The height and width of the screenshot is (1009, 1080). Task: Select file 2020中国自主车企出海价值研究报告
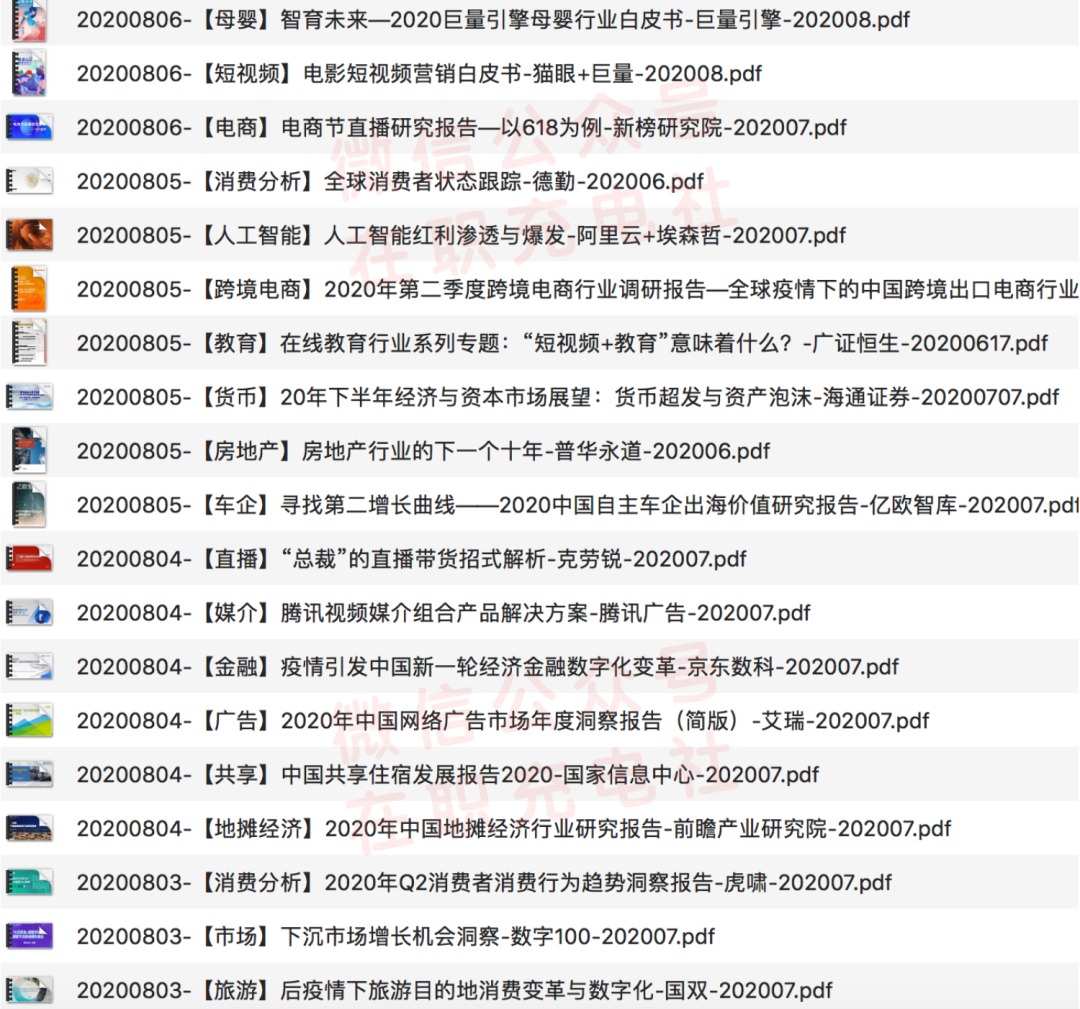point(577,505)
